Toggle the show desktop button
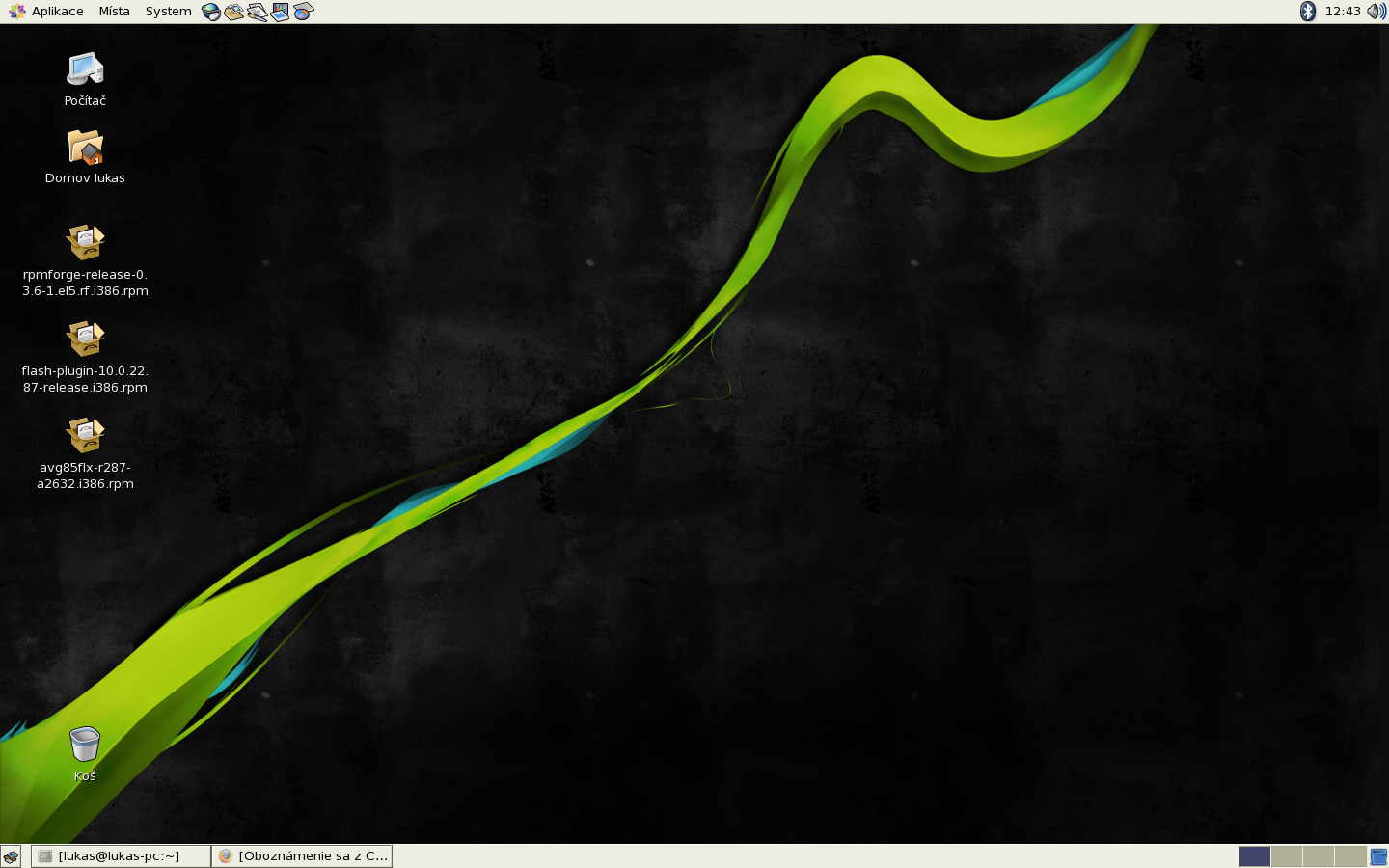1389x868 pixels. pos(11,856)
